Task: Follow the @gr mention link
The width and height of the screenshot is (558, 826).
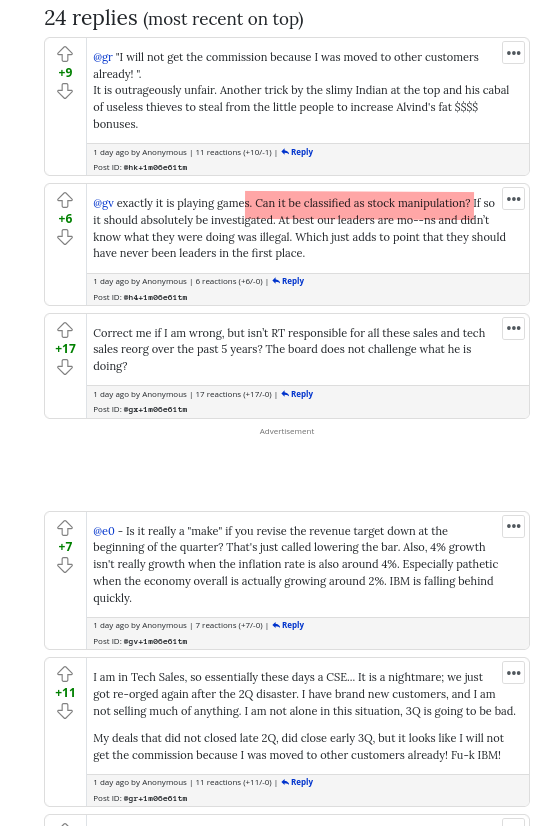Action: tap(103, 57)
